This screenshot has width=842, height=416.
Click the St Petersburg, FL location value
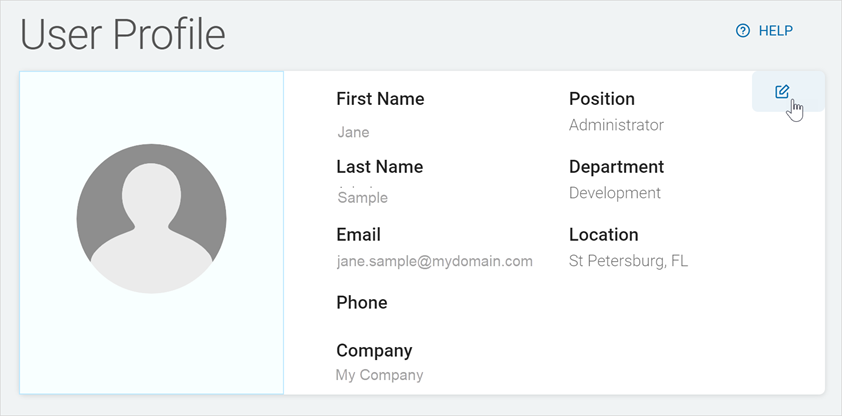(x=628, y=261)
